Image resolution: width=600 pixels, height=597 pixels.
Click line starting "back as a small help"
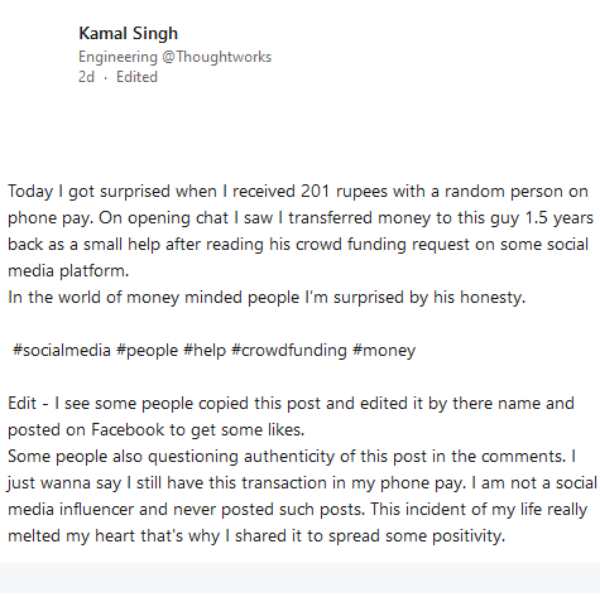click(x=298, y=245)
